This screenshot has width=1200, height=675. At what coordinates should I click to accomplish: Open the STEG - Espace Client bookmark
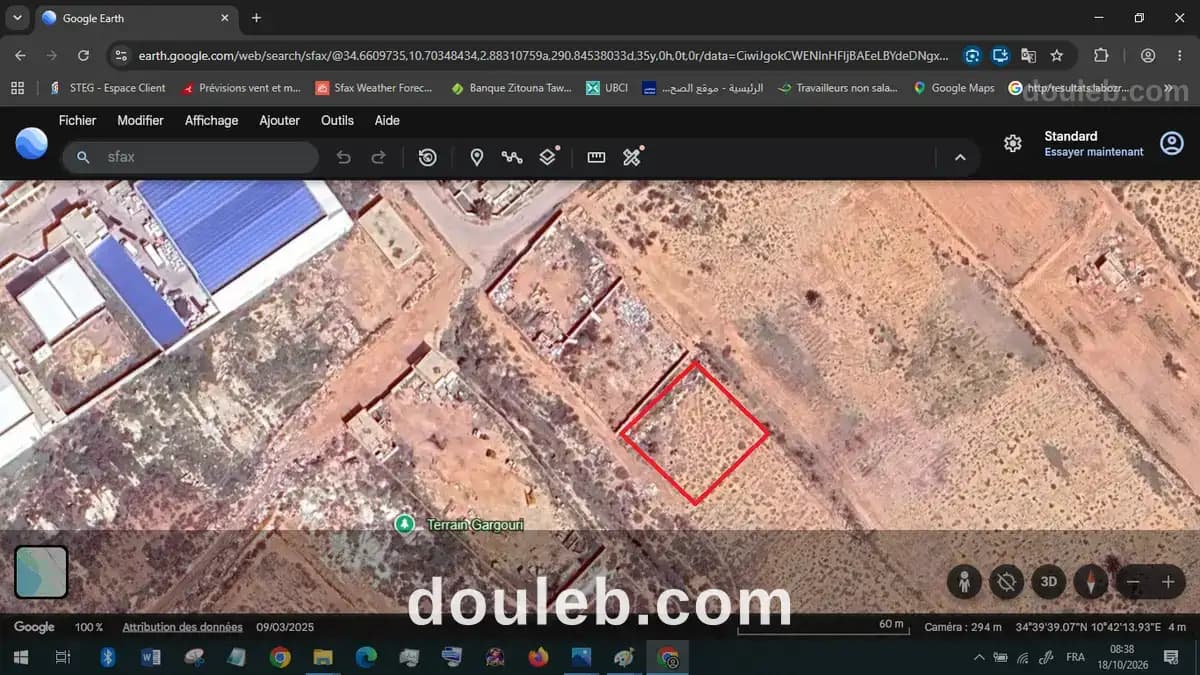(107, 88)
